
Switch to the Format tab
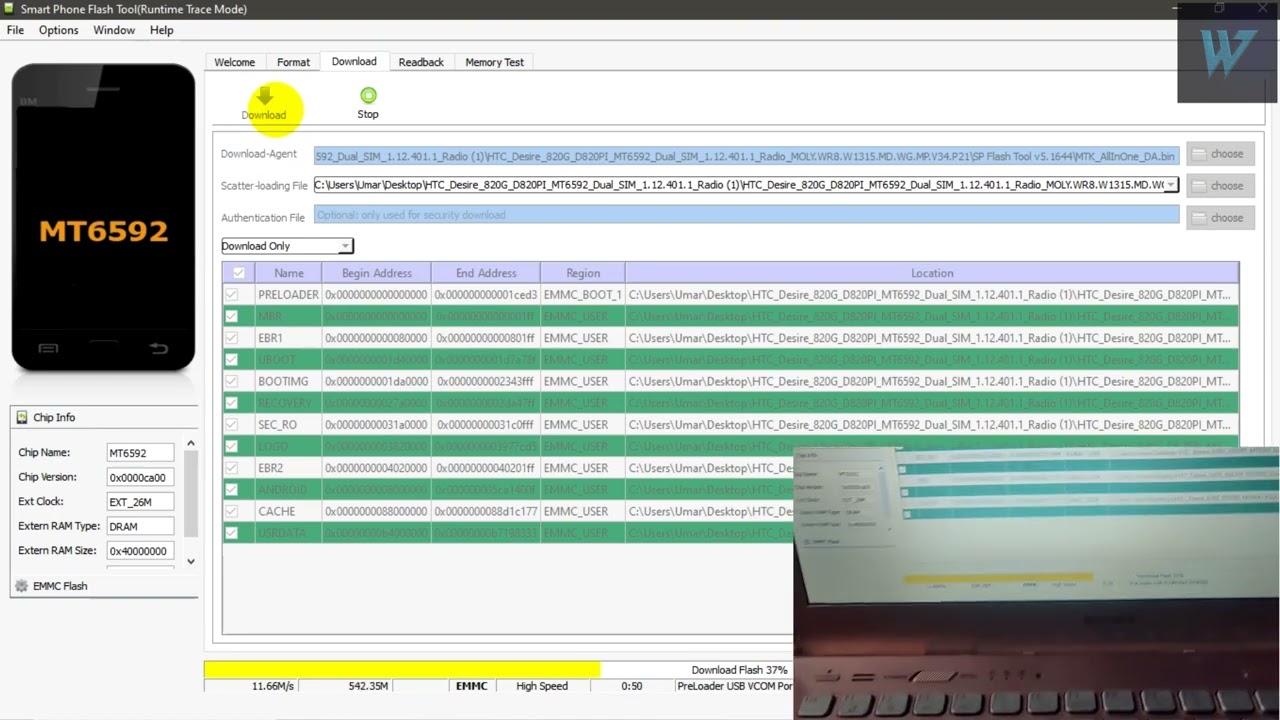coord(293,62)
